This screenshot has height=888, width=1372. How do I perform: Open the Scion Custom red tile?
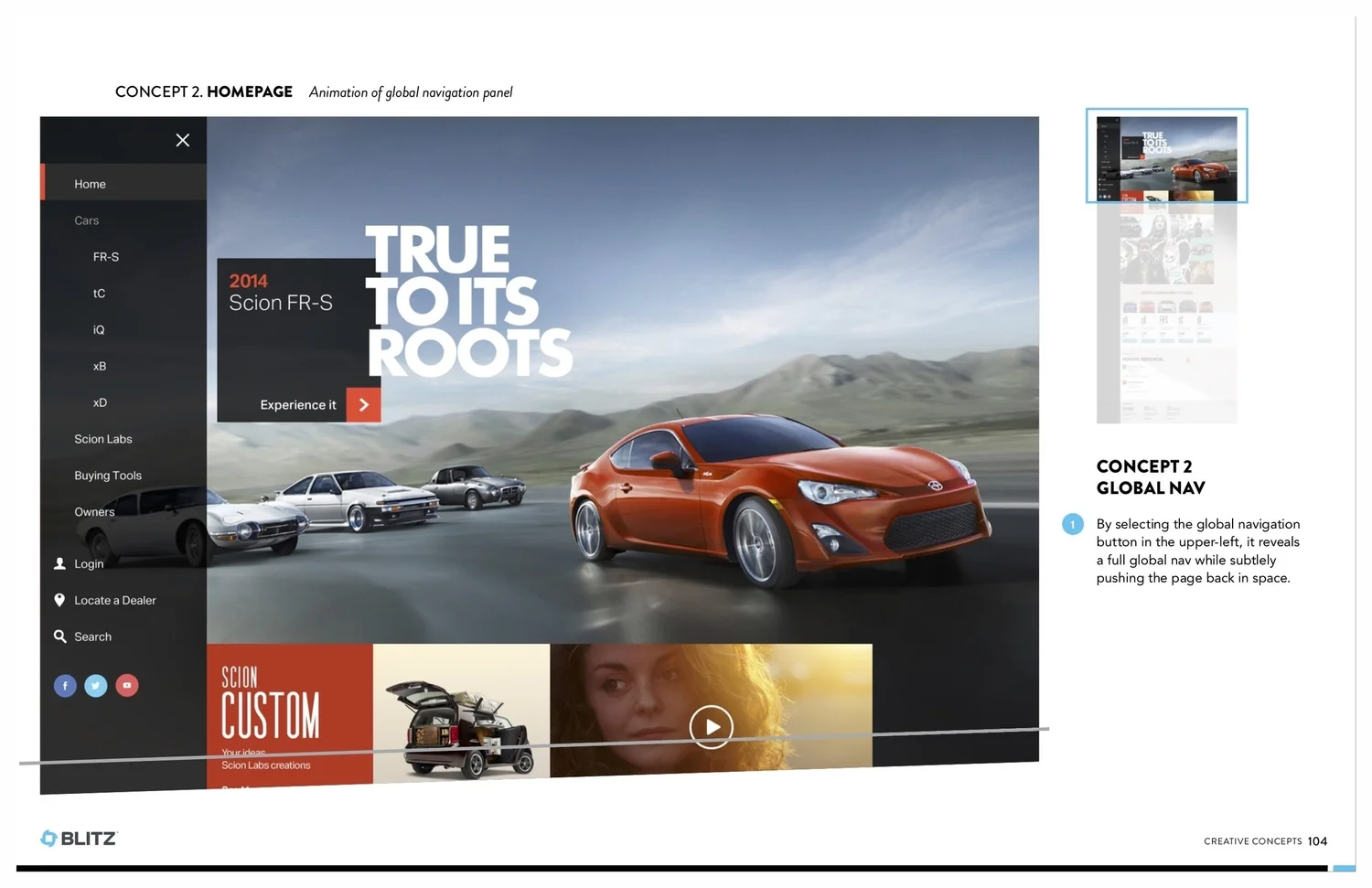click(290, 714)
